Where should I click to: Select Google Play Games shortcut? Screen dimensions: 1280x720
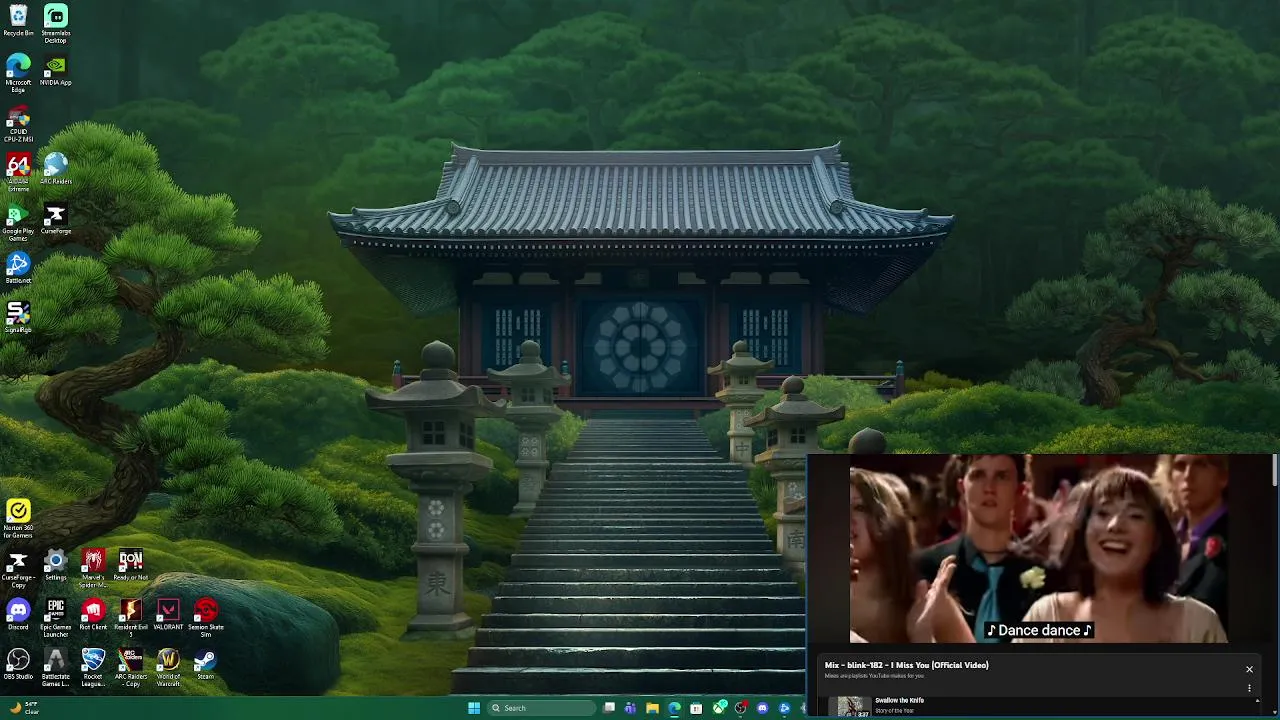click(x=18, y=222)
